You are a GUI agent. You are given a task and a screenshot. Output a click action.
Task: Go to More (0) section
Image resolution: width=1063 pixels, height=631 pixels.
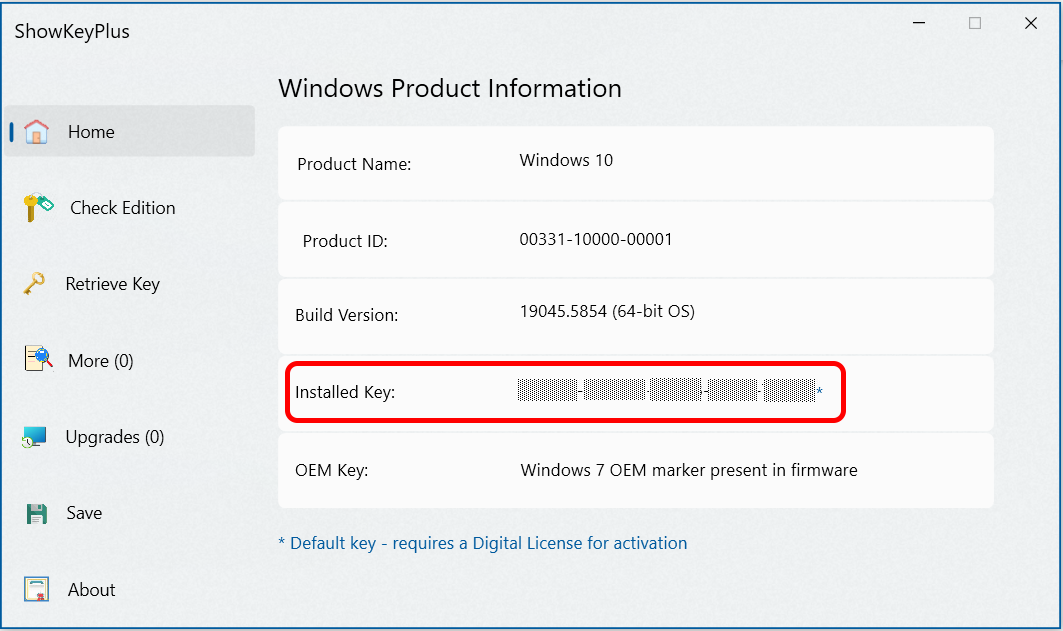click(x=100, y=361)
